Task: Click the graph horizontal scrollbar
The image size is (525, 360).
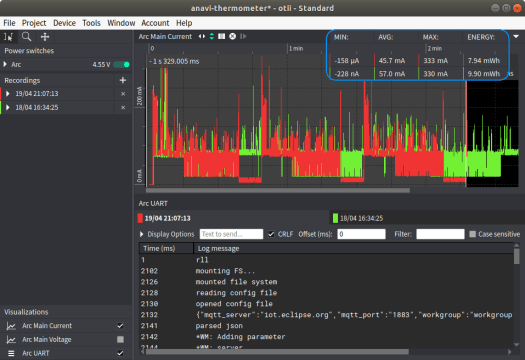Action: 278,190
